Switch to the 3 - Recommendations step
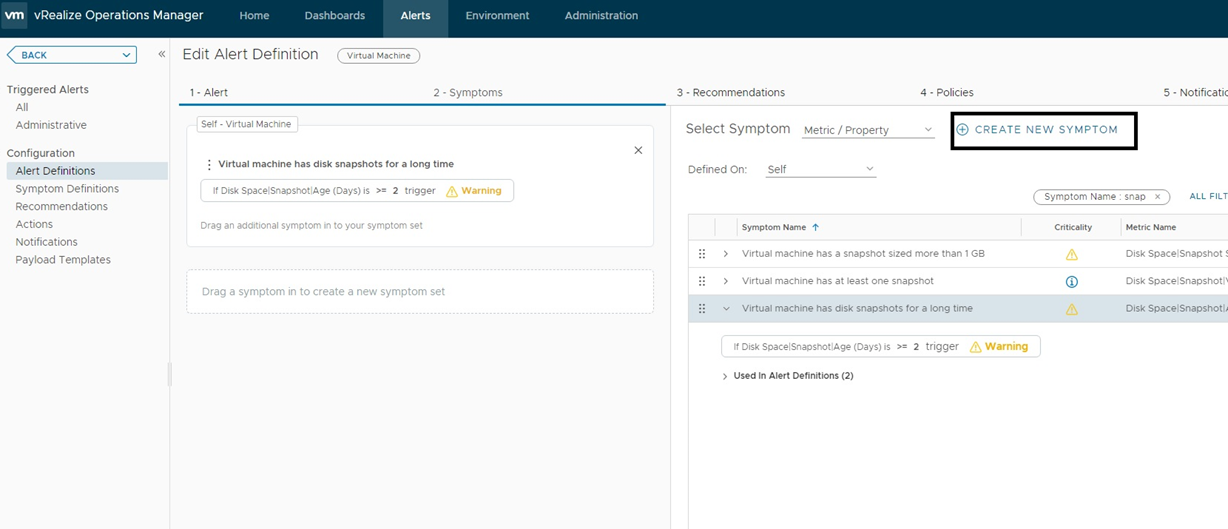This screenshot has width=1228, height=529. click(x=730, y=93)
